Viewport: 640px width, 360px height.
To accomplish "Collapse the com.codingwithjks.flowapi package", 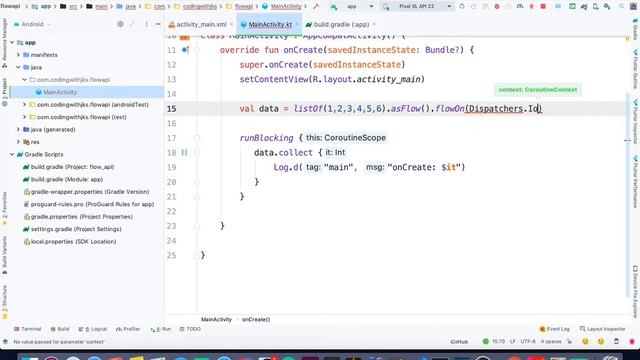I will (x=24, y=80).
